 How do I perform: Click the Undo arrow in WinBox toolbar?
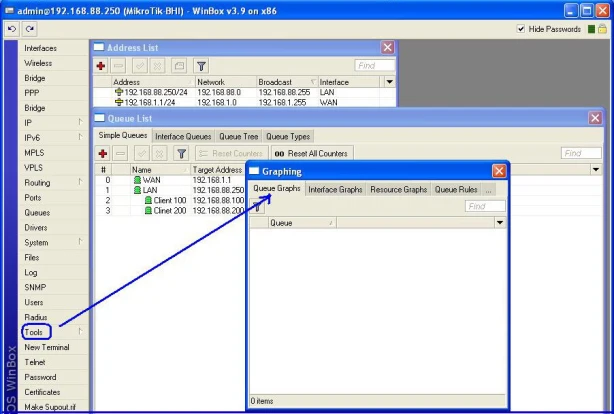(12, 29)
